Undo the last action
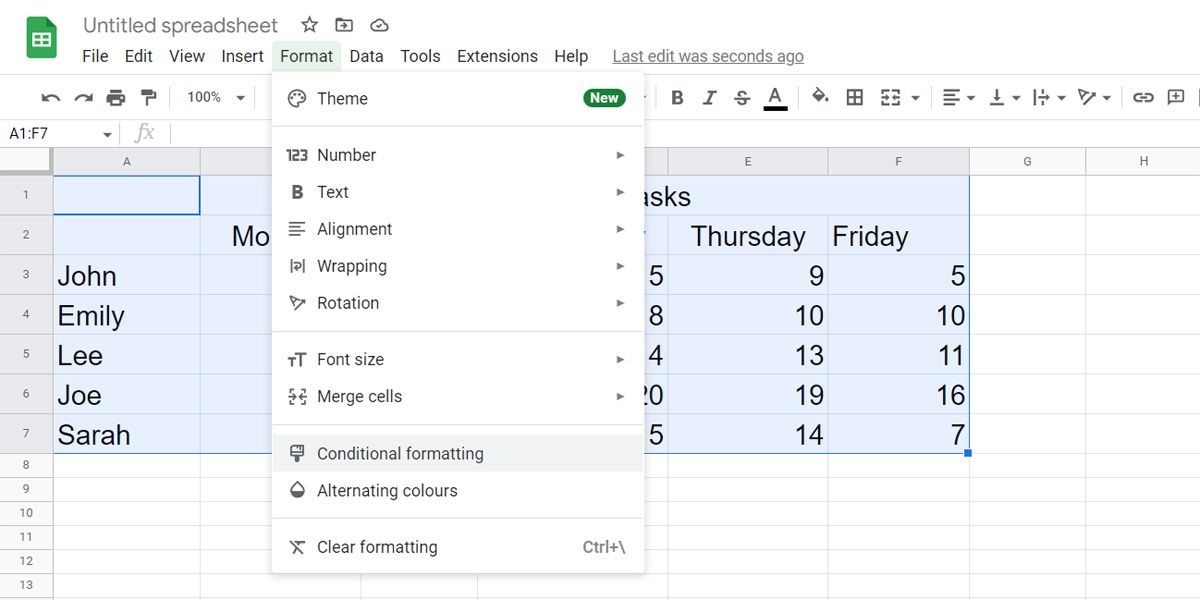1200x600 pixels. tap(51, 97)
